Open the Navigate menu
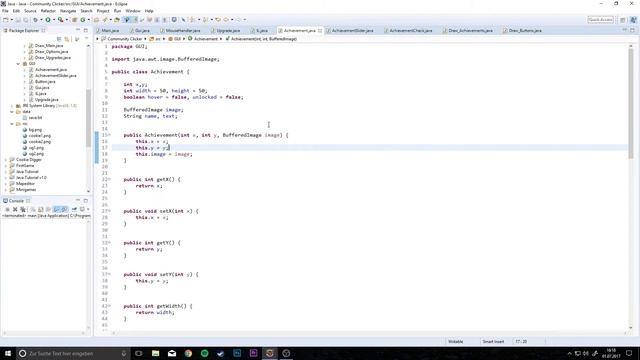Screen dimensions: 640x360 coord(68,11)
